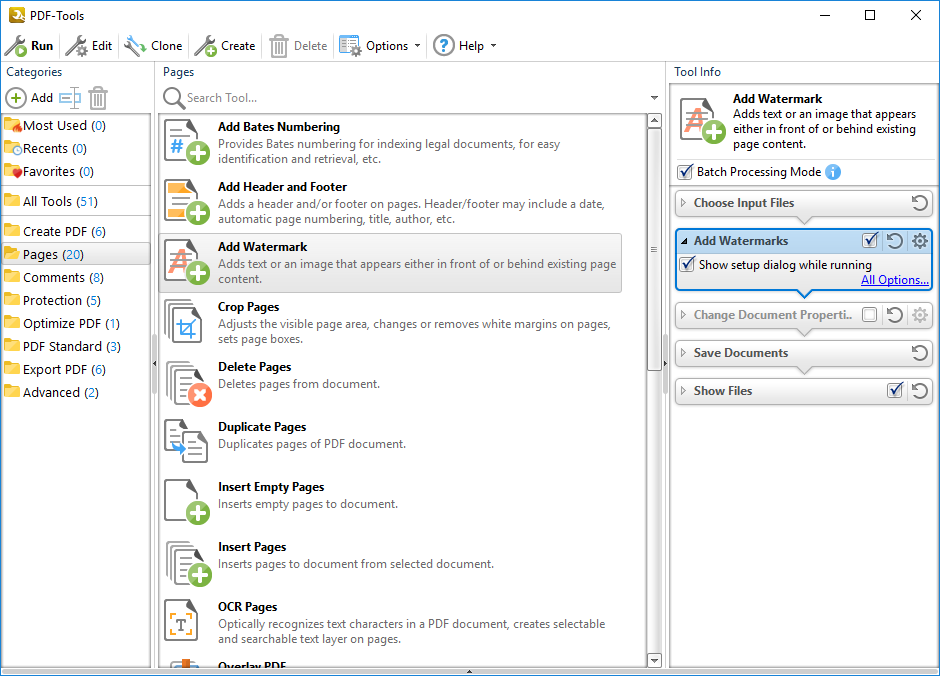This screenshot has width=940, height=676.
Task: Open the All Options link
Action: coord(895,280)
